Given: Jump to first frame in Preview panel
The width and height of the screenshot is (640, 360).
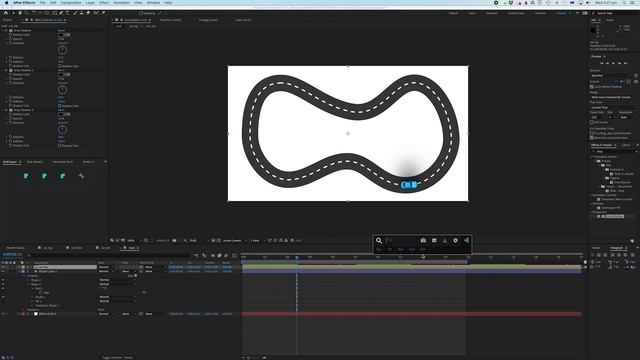Looking at the screenshot, I should pos(601,63).
